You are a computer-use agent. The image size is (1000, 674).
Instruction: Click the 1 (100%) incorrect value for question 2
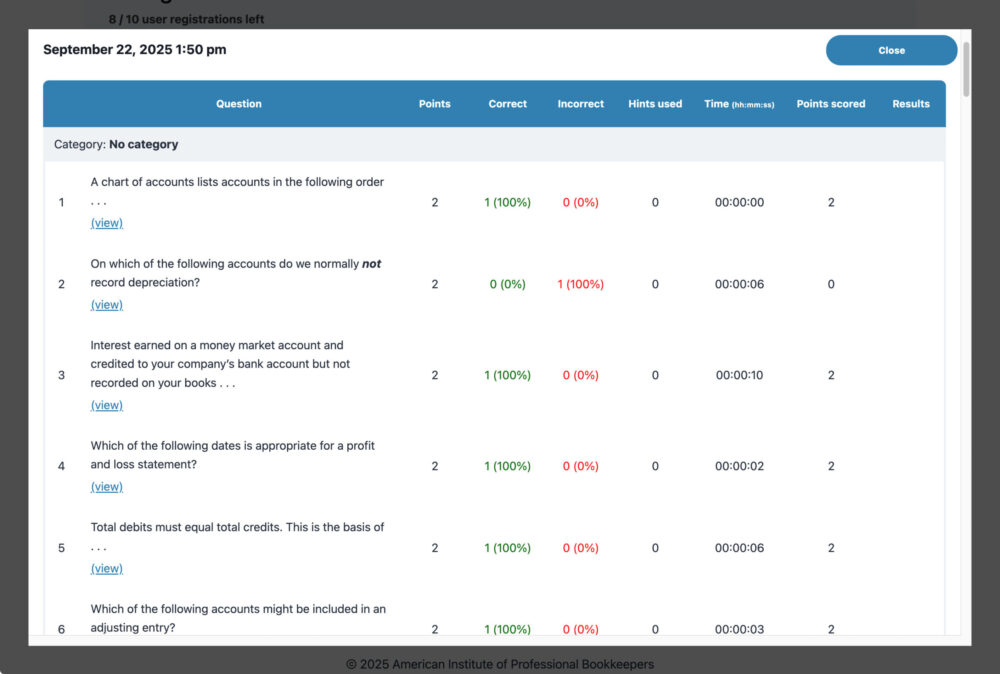[x=580, y=284]
